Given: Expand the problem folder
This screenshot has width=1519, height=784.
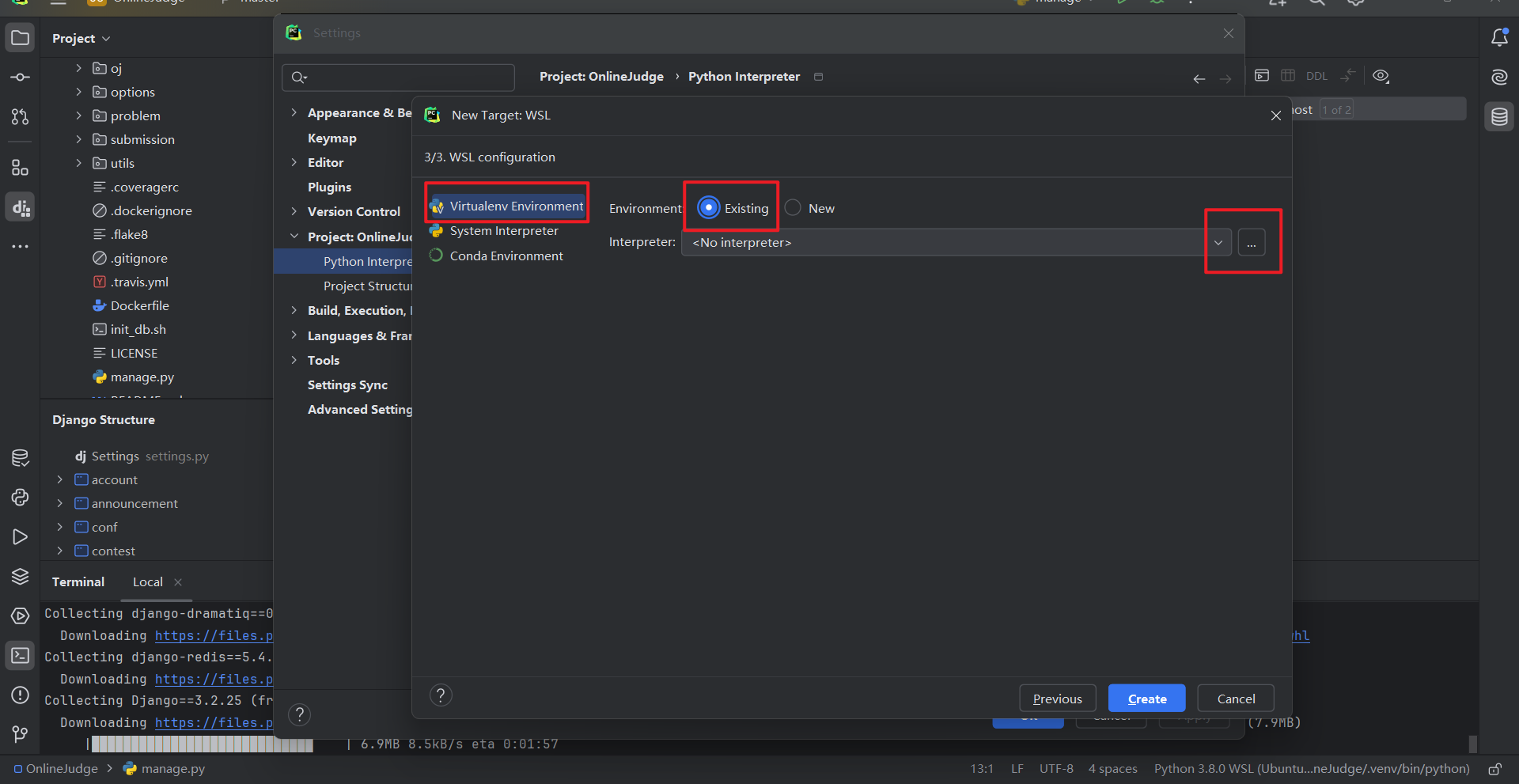Looking at the screenshot, I should click(x=78, y=116).
